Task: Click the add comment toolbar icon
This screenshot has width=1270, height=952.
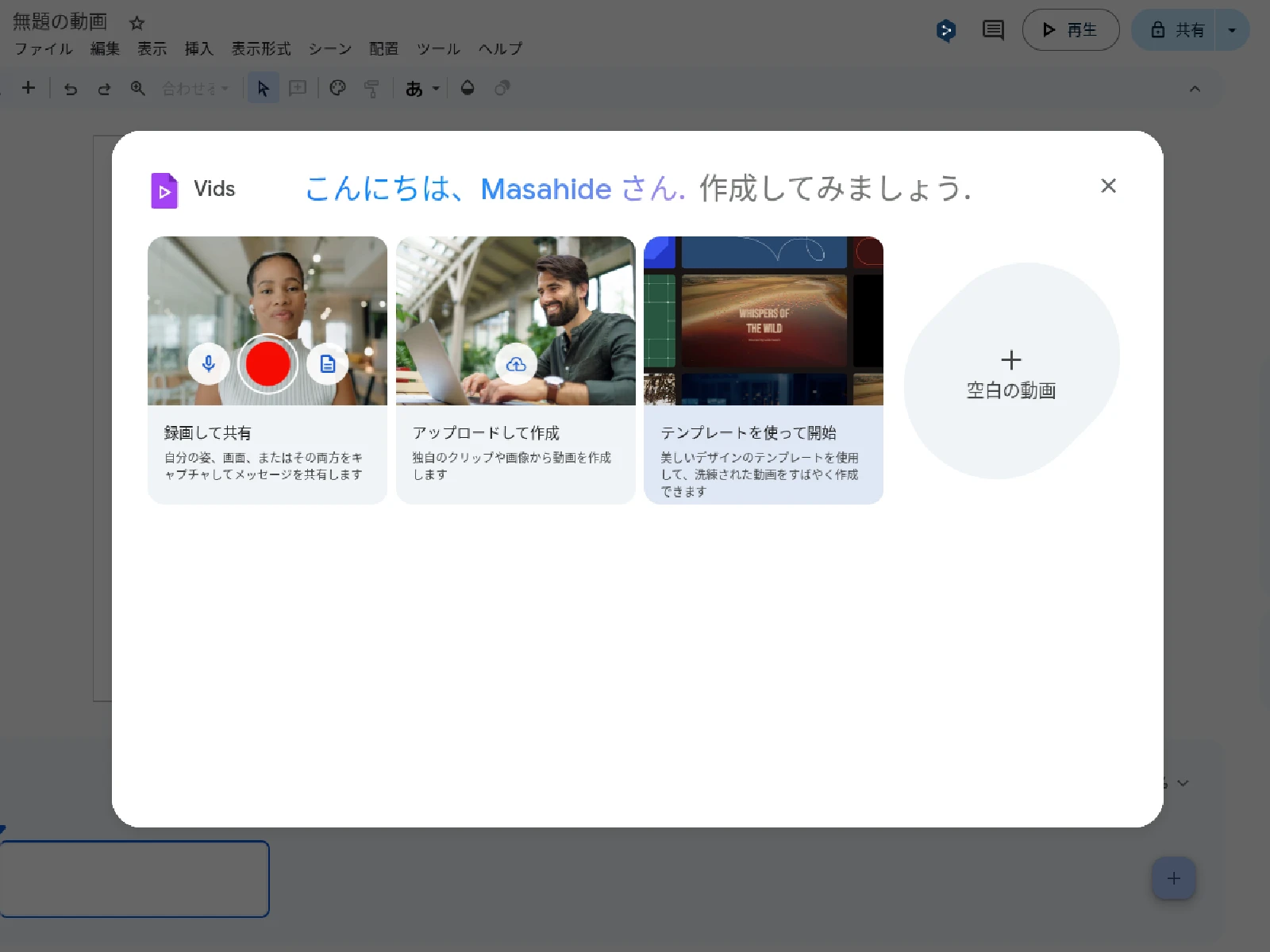Action: tap(298, 88)
